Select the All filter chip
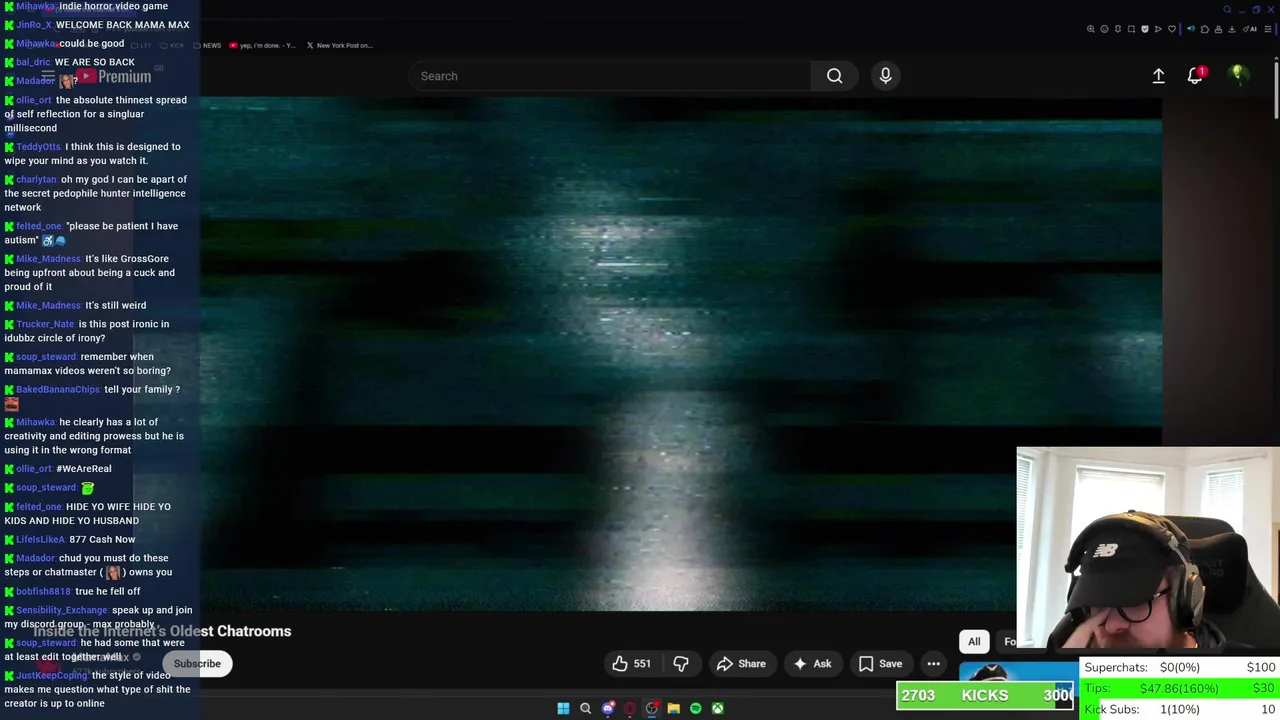Screen dimensions: 1280x720 pos(974,642)
